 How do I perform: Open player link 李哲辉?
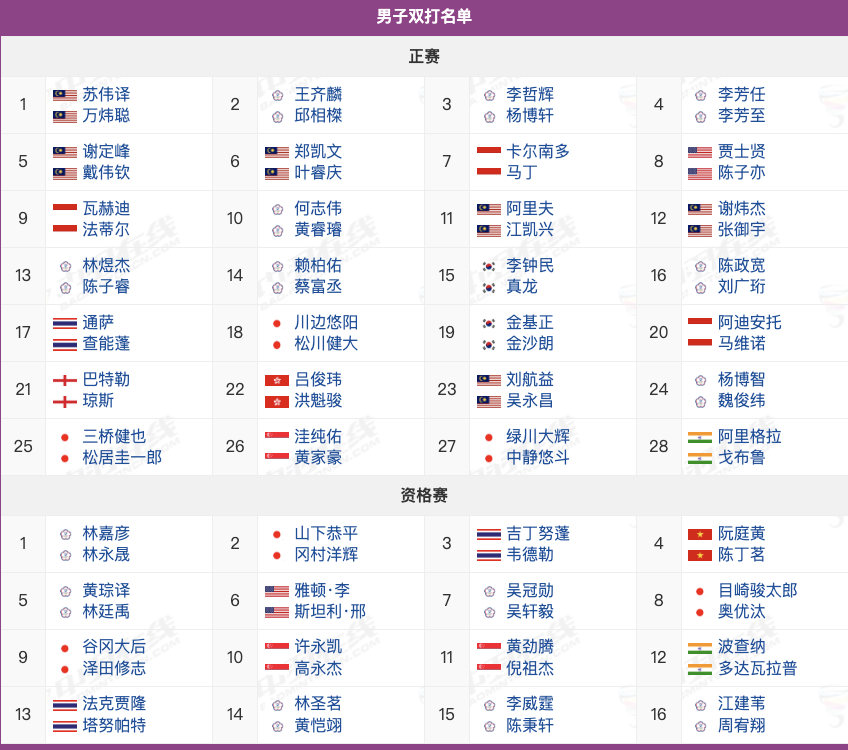529,95
